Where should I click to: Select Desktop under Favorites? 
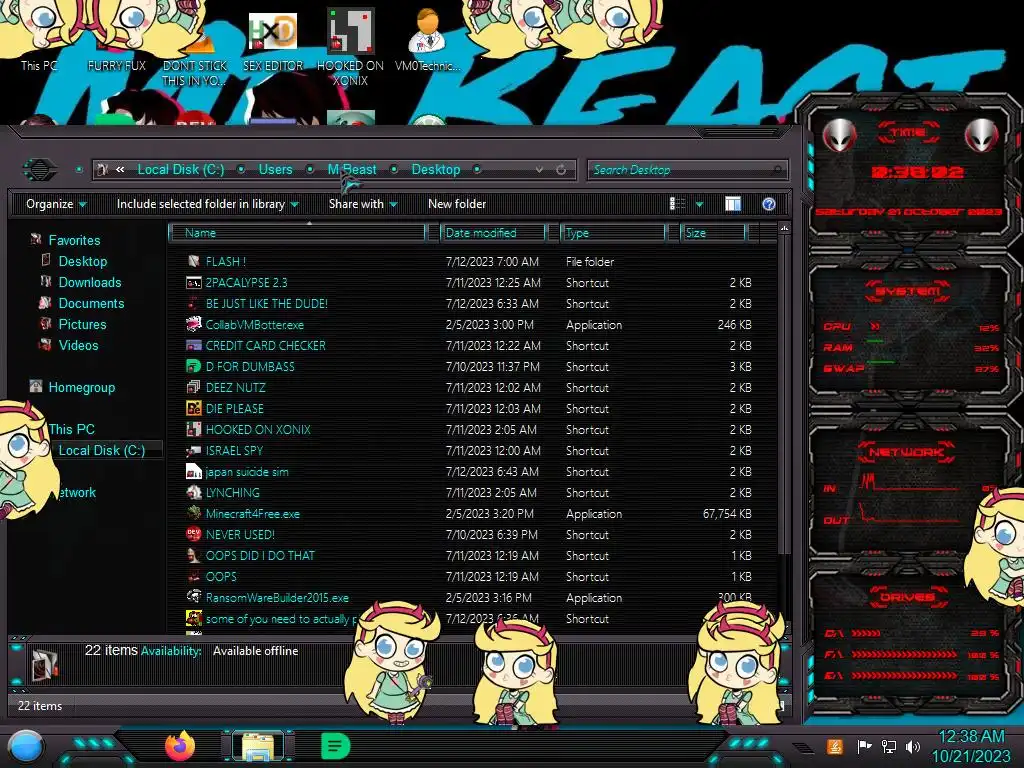83,261
